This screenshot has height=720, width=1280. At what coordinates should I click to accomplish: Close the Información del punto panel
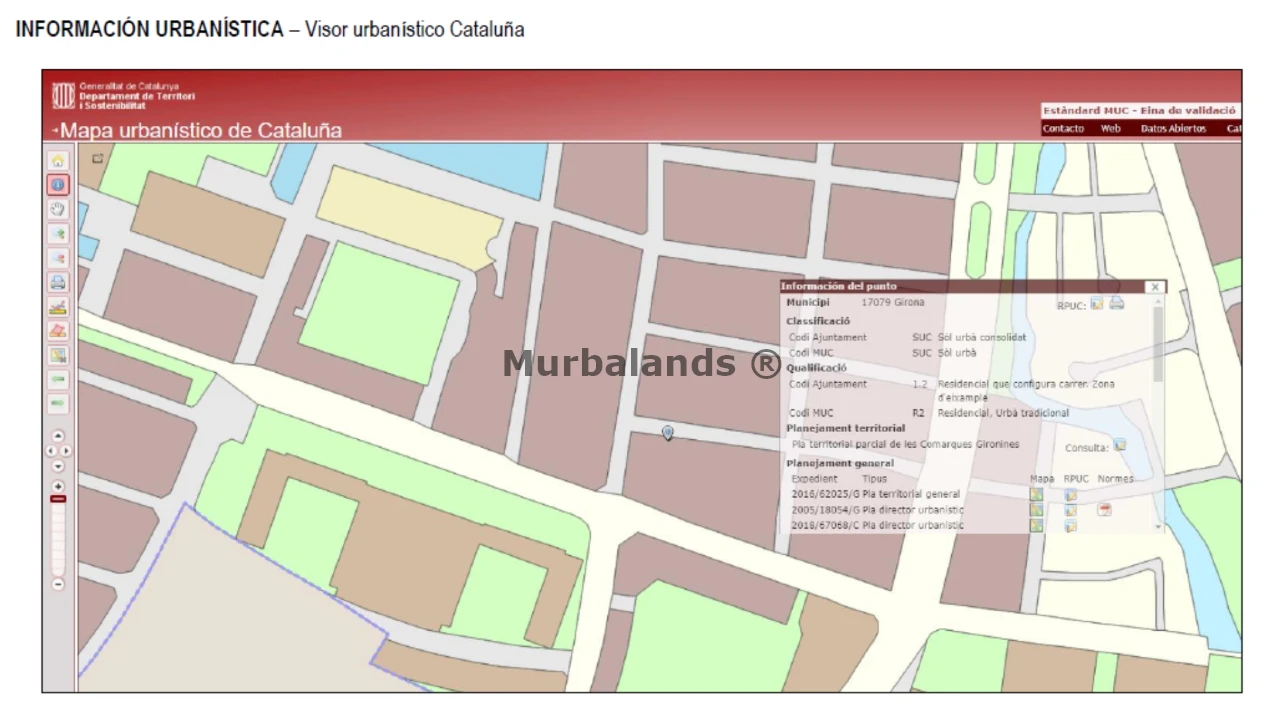point(1155,287)
